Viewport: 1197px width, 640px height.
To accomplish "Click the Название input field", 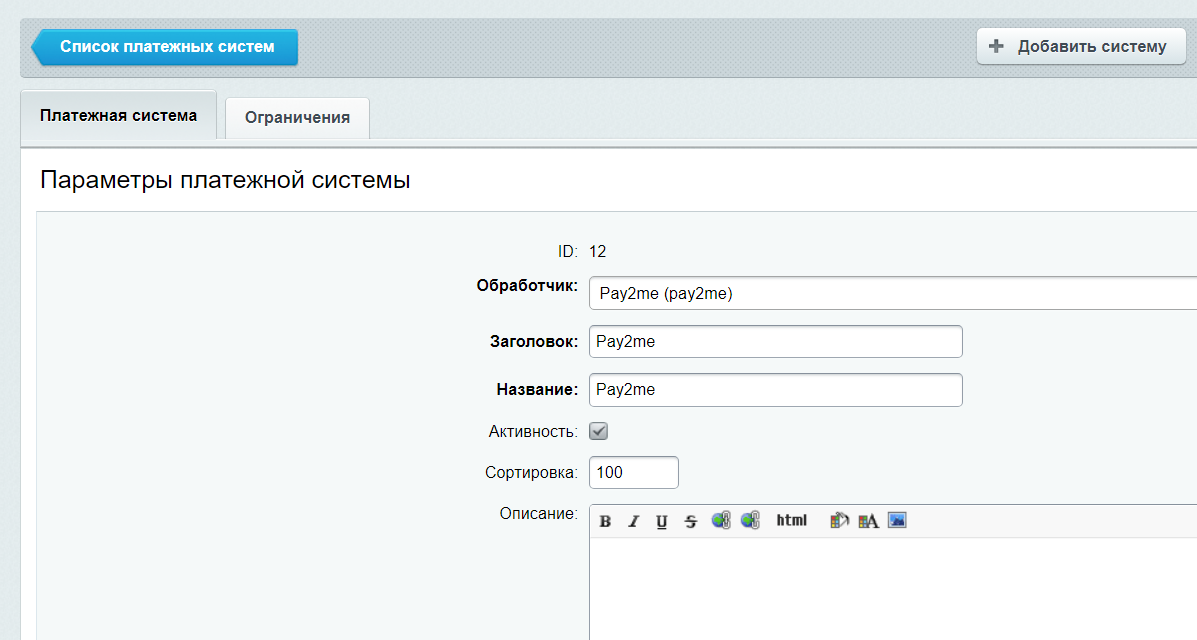I will [x=775, y=390].
